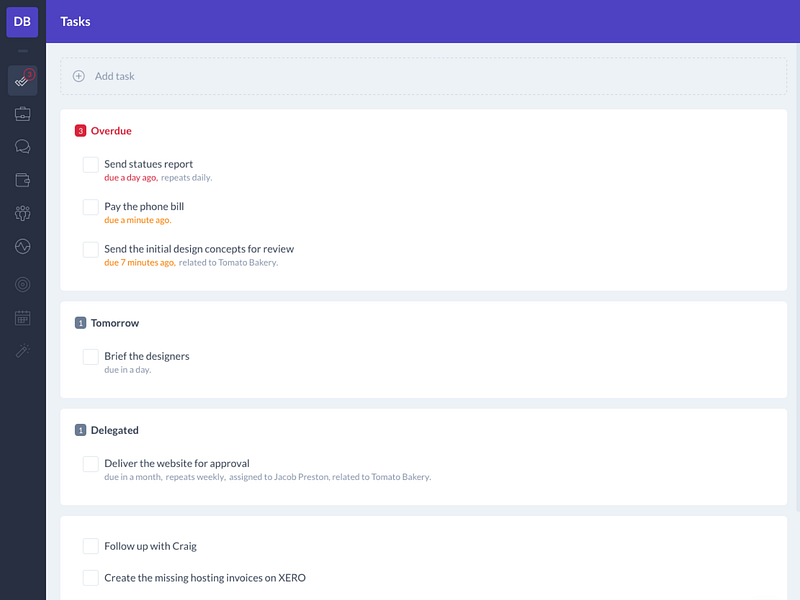The image size is (800, 600).
Task: Open the tasks checkmark icon in sidebar
Action: click(22, 81)
